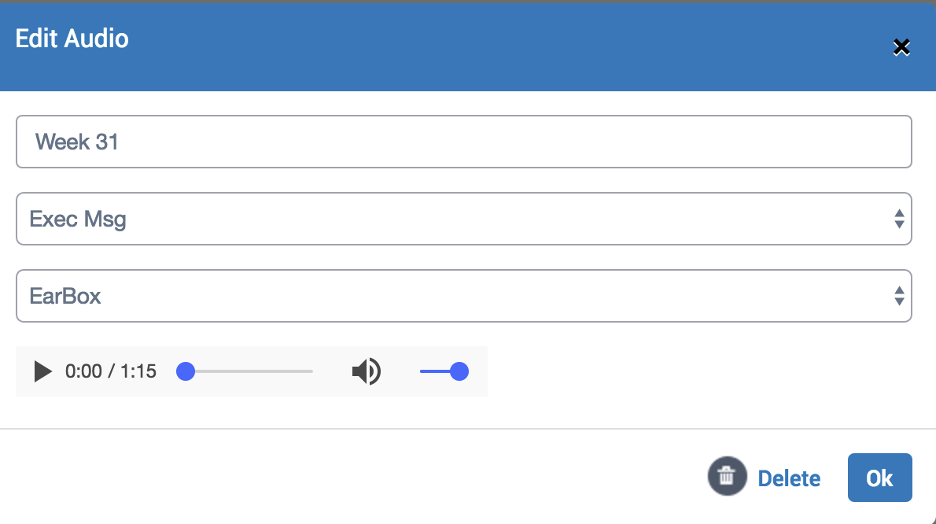This screenshot has height=524, width=936.
Task: Click the middle of the seek track
Action: 249,371
